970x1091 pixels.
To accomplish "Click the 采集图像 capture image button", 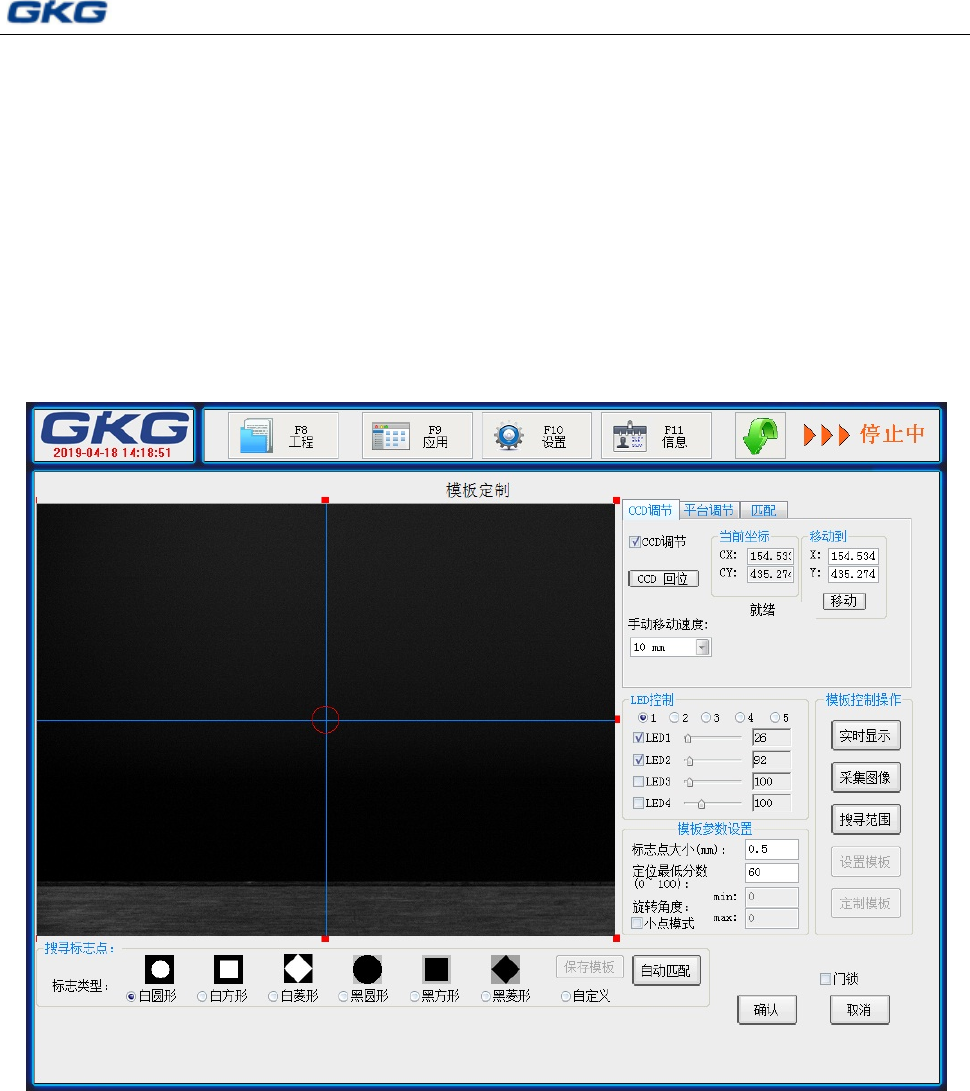I will click(866, 777).
